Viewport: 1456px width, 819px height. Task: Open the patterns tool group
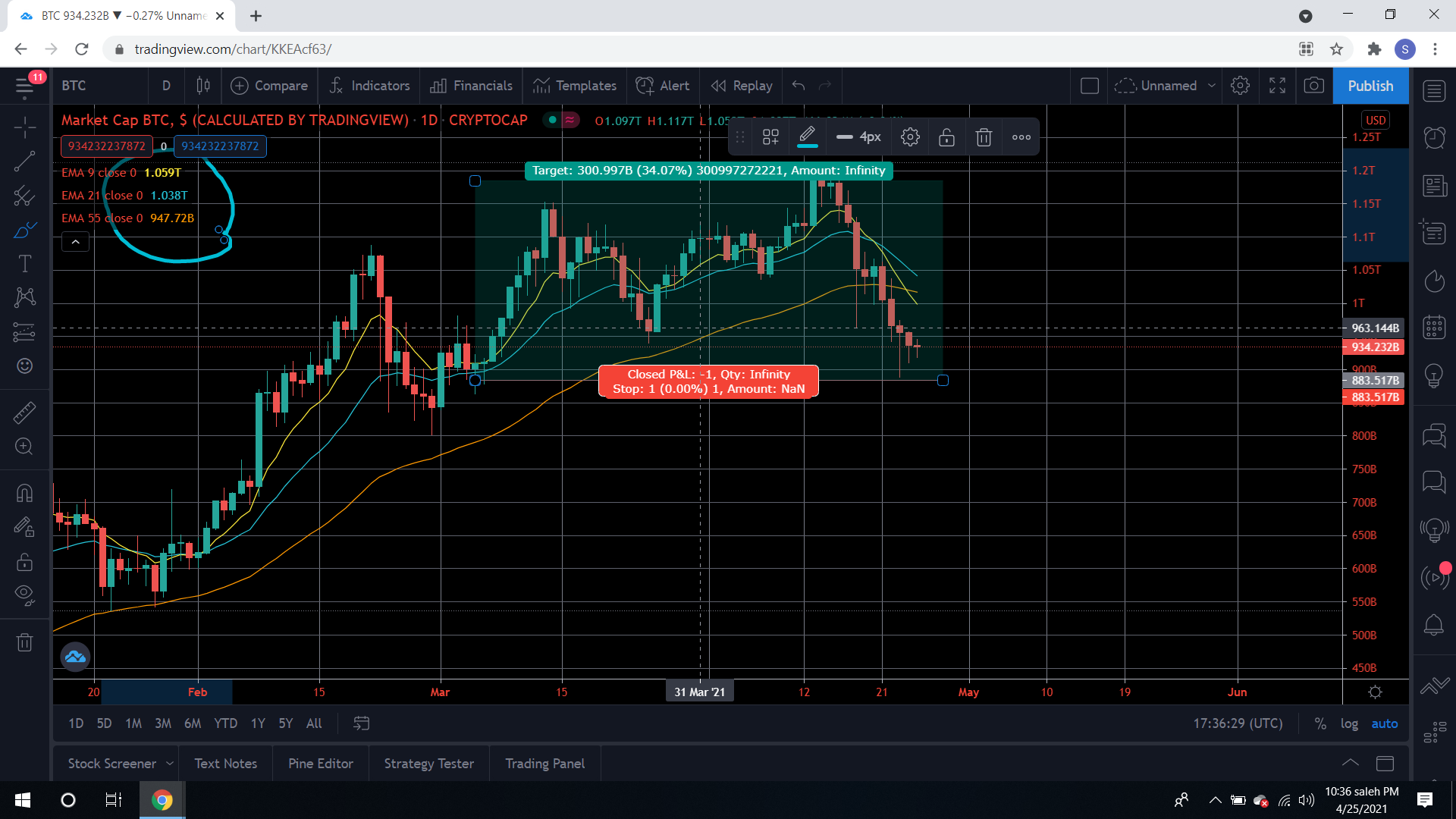pos(25,297)
